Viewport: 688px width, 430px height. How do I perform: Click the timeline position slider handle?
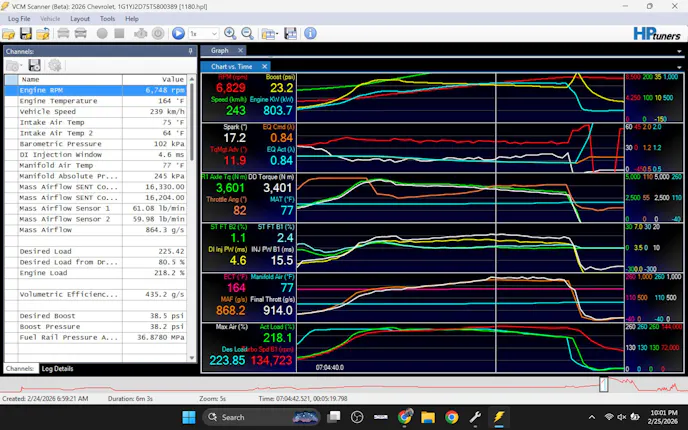603,384
